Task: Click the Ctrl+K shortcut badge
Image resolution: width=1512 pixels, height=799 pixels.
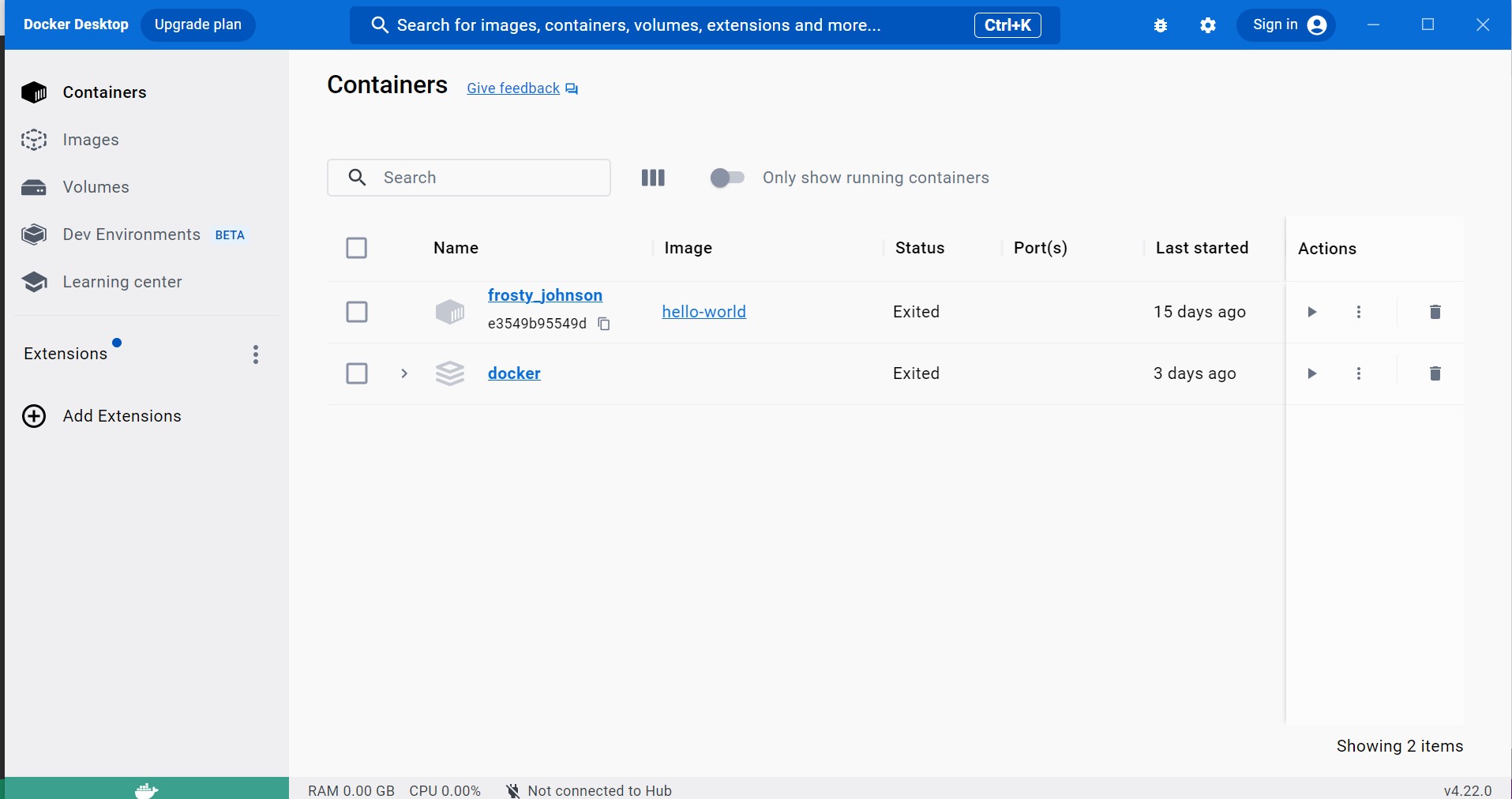Action: tap(1007, 25)
